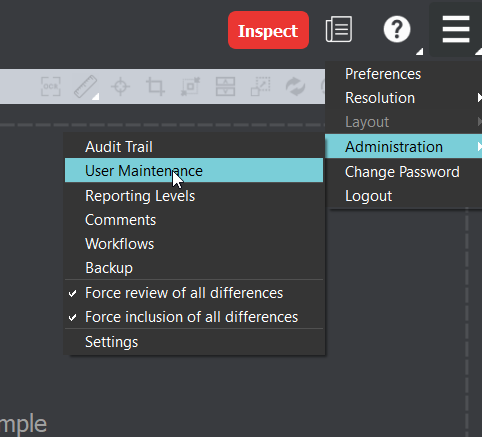Expand the Resolution submenu
Image resolution: width=482 pixels, height=437 pixels.
(403, 98)
